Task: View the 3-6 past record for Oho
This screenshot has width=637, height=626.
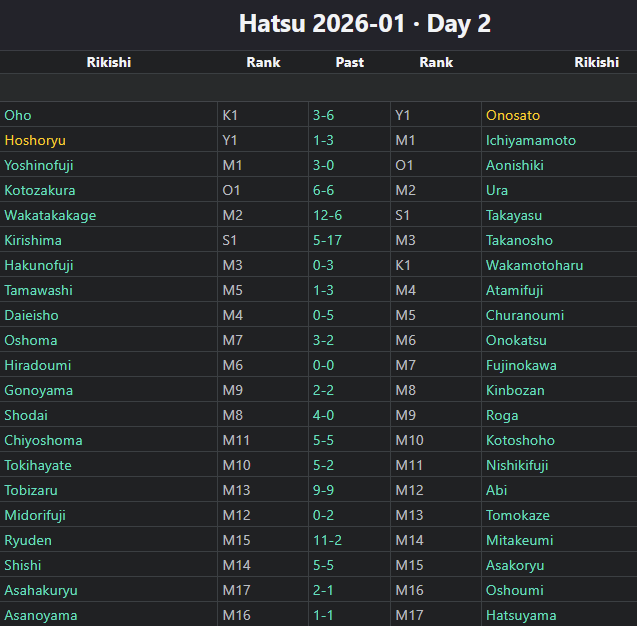Action: pos(323,115)
